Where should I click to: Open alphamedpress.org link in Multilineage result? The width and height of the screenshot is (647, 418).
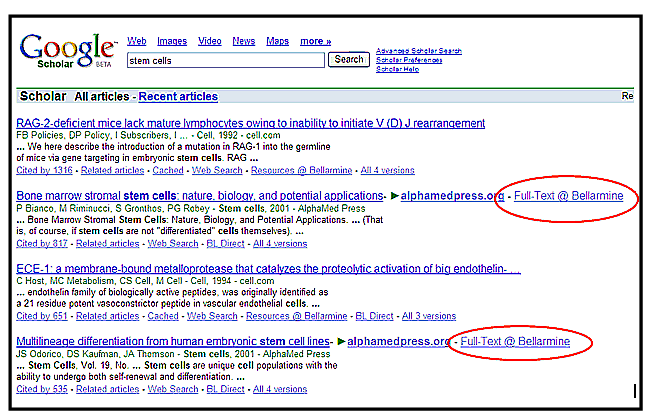coord(399,341)
